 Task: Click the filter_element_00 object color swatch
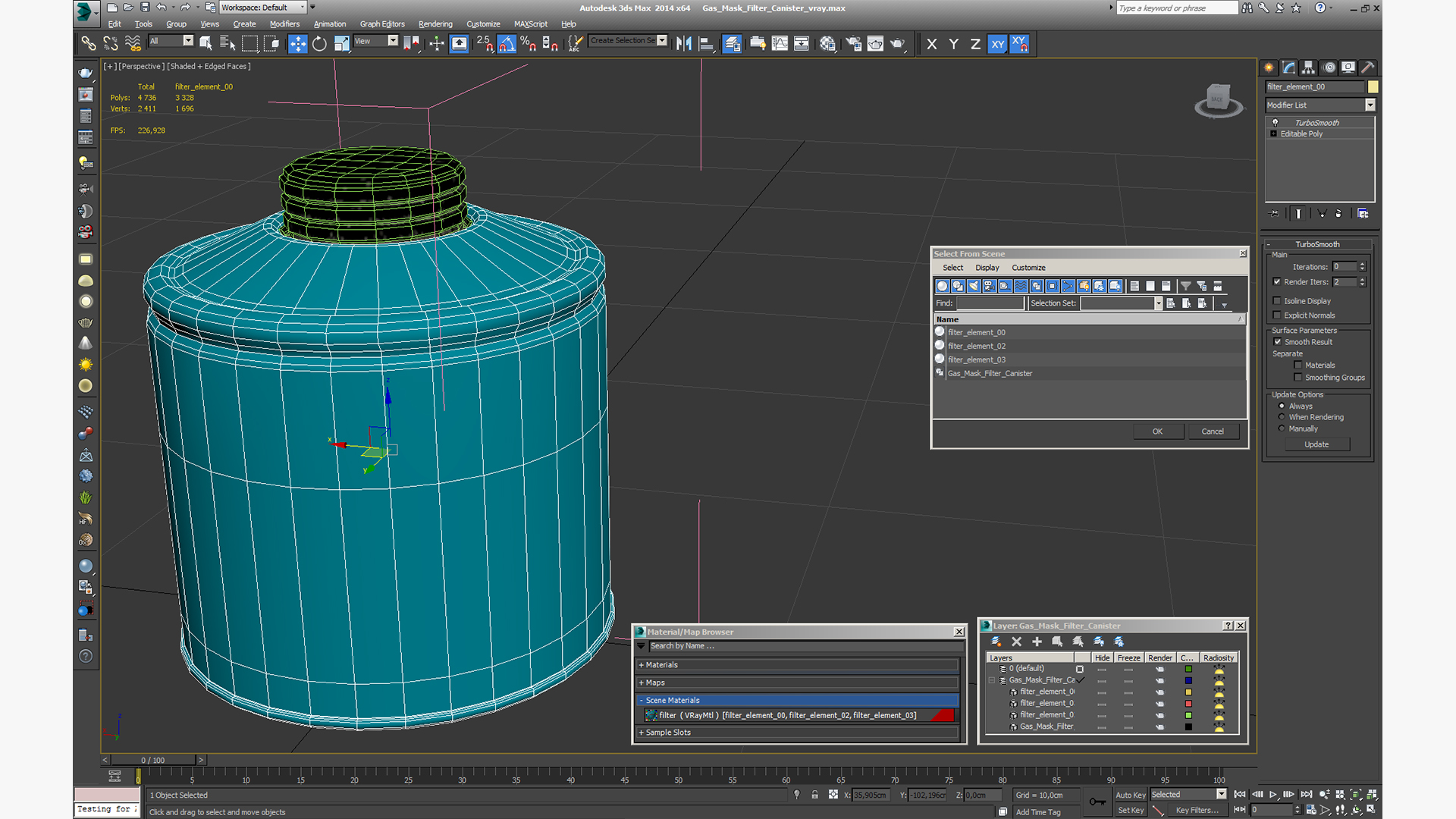pos(1373,87)
